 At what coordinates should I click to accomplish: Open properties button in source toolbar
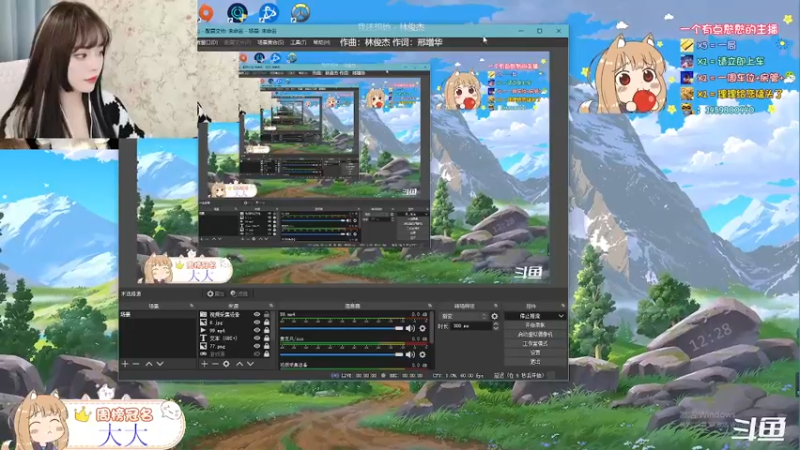[216, 294]
